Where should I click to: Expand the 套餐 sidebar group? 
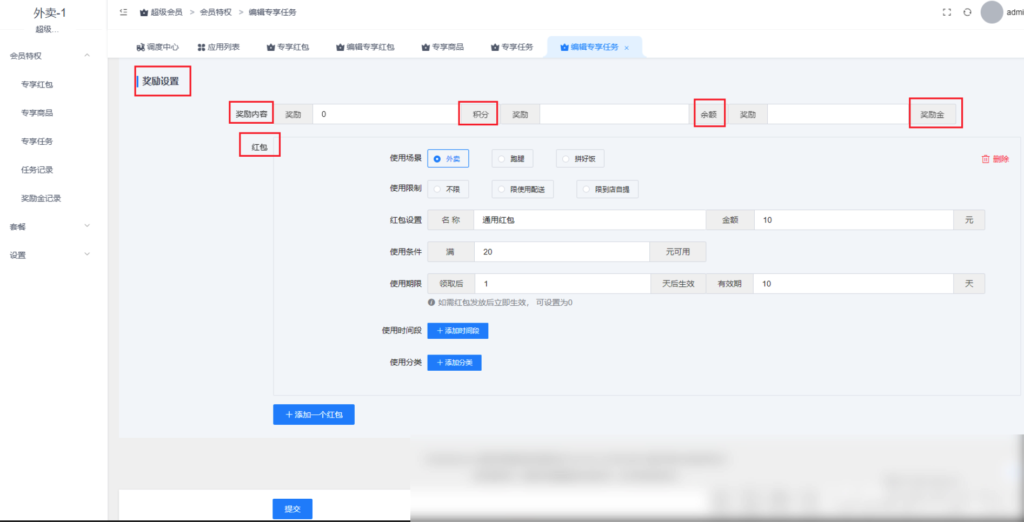[x=50, y=227]
